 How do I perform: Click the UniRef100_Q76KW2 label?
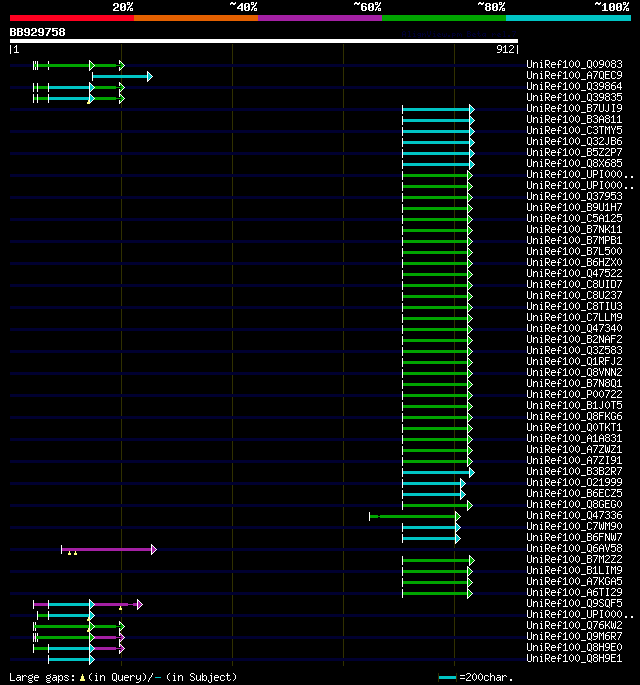(574, 625)
